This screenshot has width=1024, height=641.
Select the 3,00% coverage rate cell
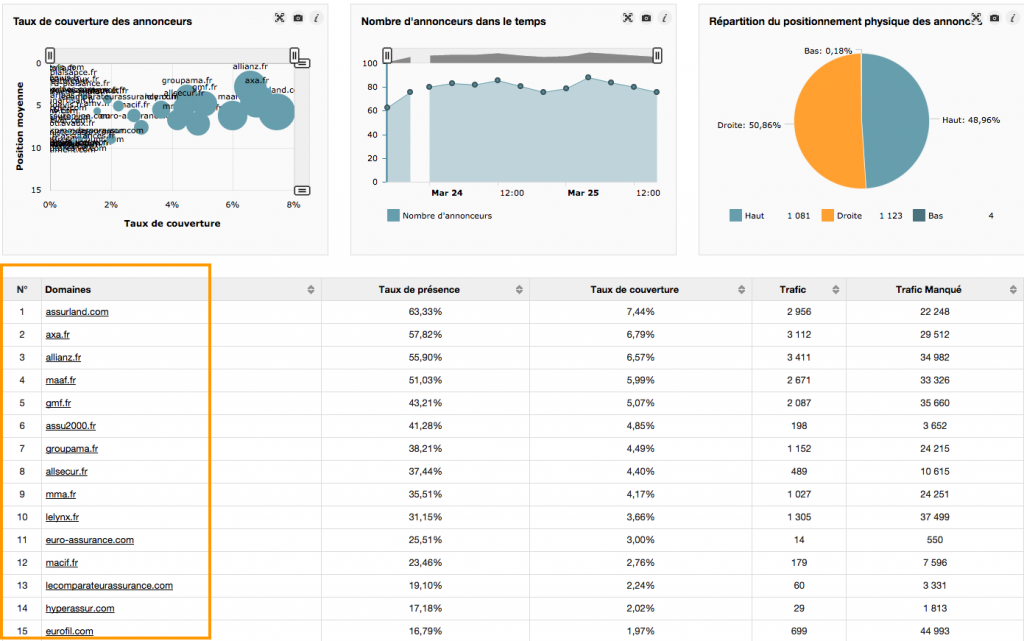(x=641, y=540)
